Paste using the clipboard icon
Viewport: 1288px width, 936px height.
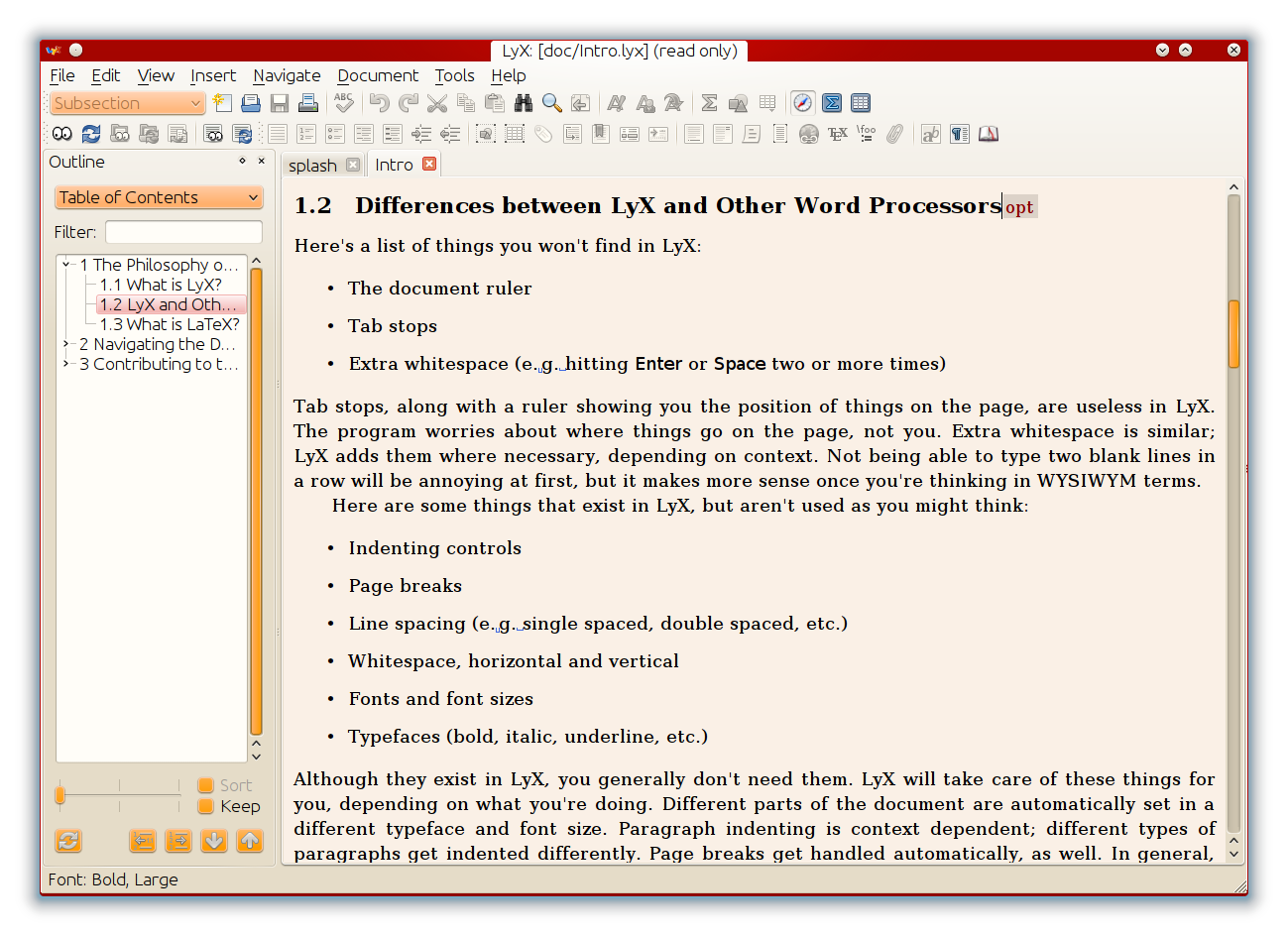click(x=495, y=103)
